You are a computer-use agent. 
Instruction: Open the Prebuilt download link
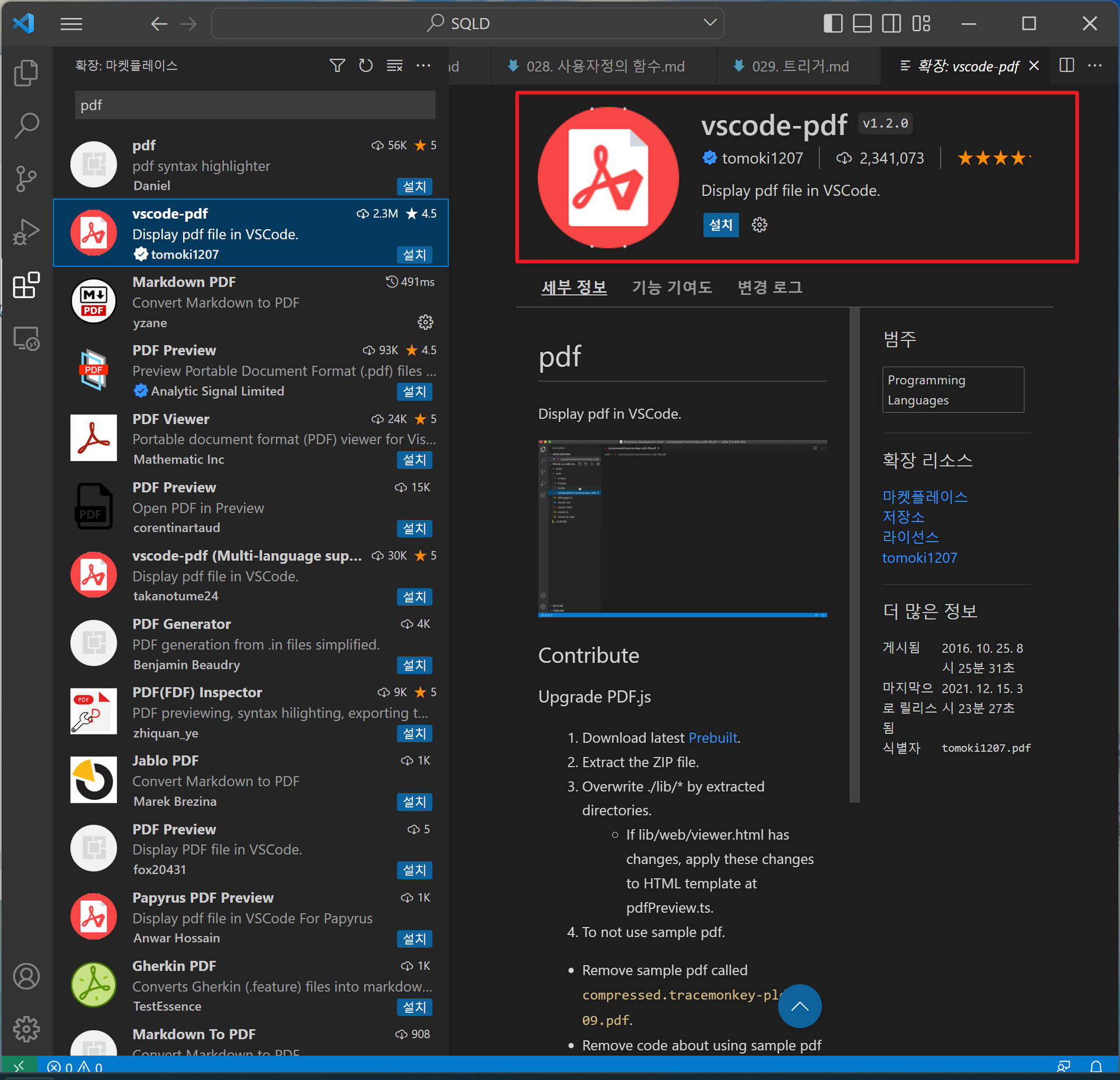coord(712,737)
